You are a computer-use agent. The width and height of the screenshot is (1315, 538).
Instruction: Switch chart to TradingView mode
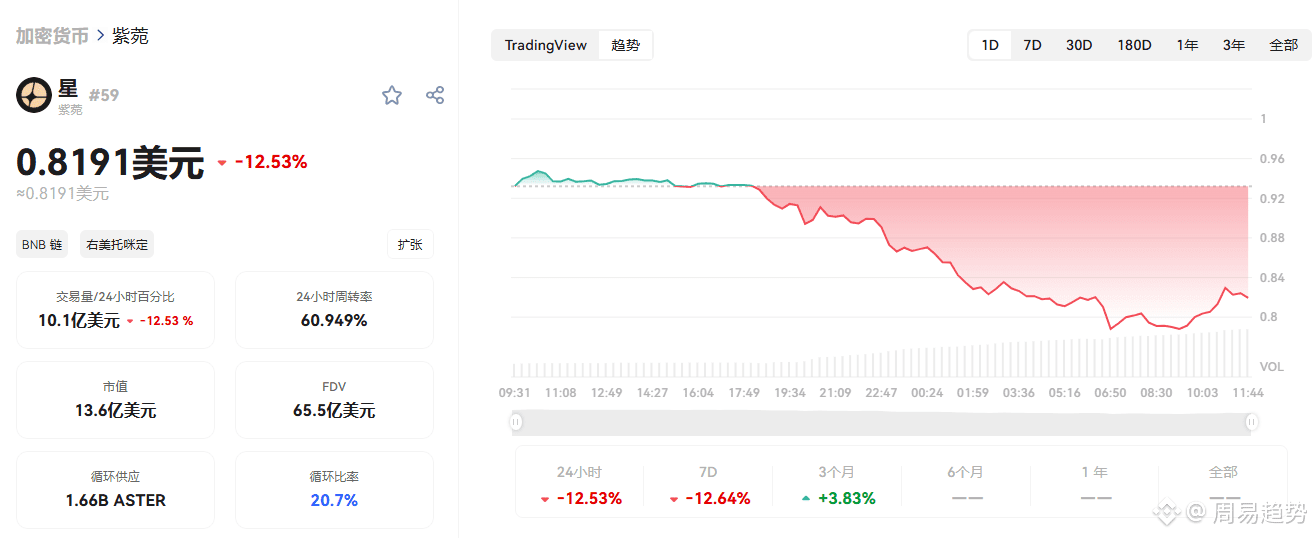click(545, 45)
